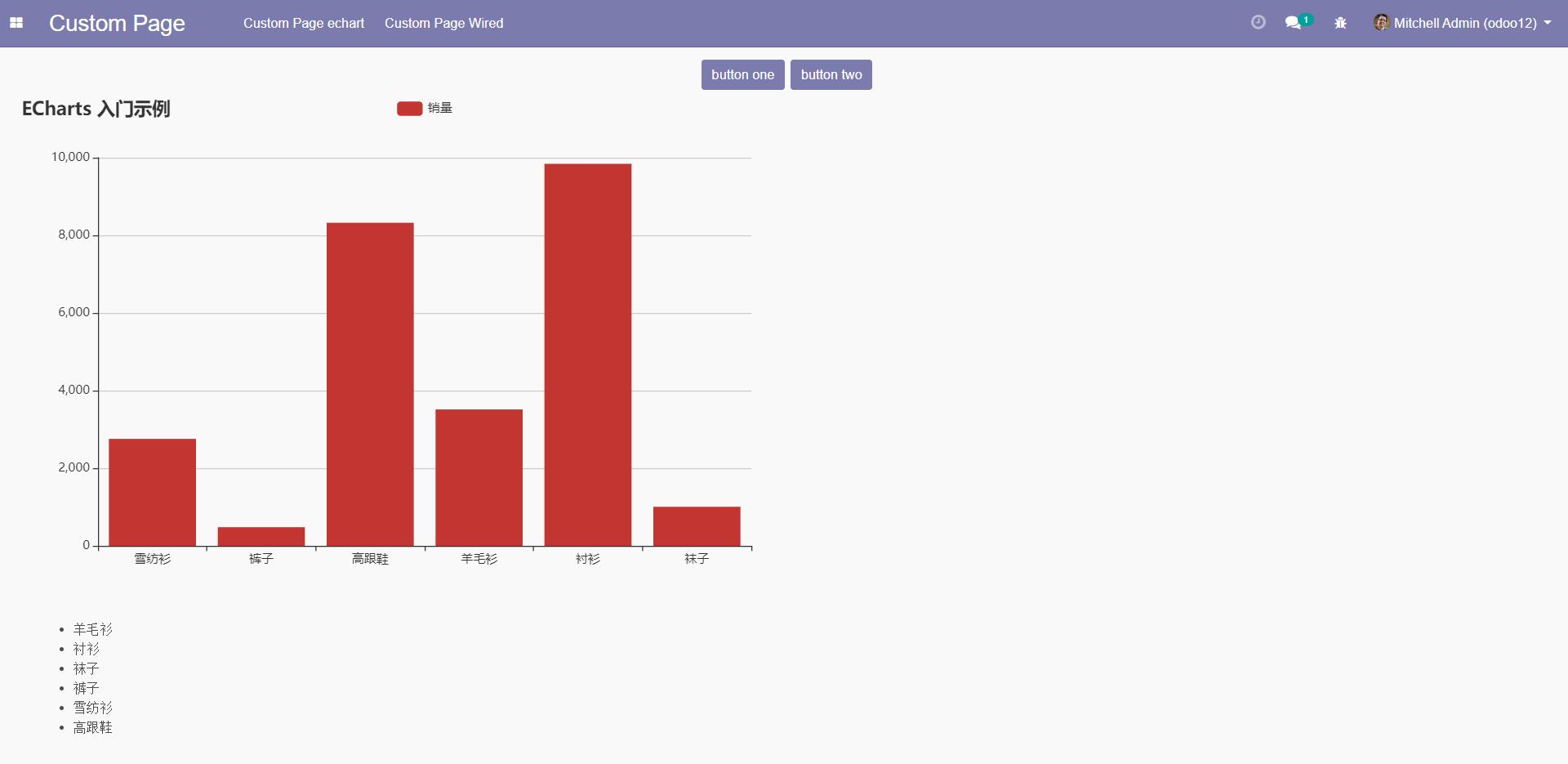Click 高跟鞋 in the bulleted list
Viewport: 1568px width, 764px height.
[93, 727]
